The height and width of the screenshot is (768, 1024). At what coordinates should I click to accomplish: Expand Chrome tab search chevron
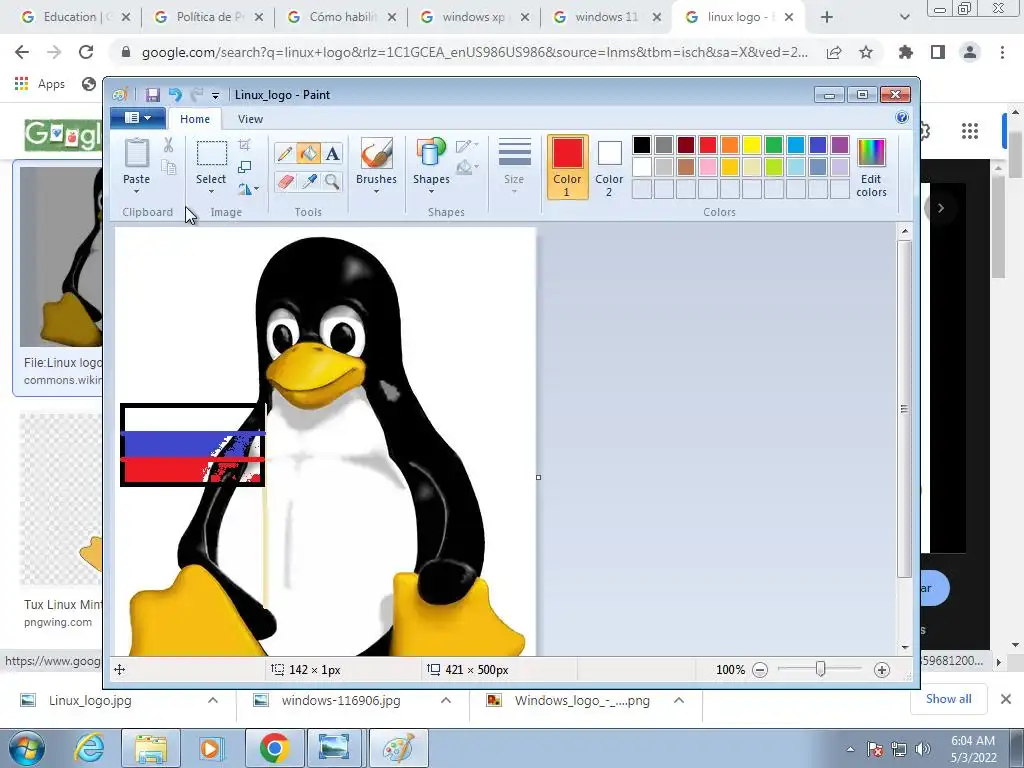[x=904, y=17]
